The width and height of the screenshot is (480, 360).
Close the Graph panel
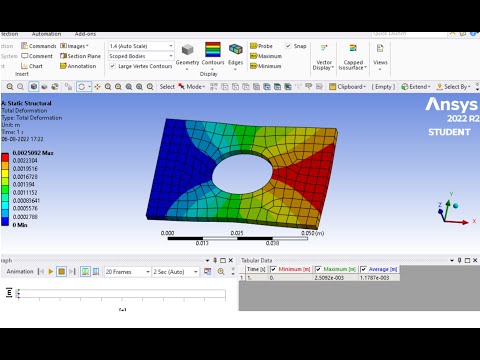(x=230, y=260)
